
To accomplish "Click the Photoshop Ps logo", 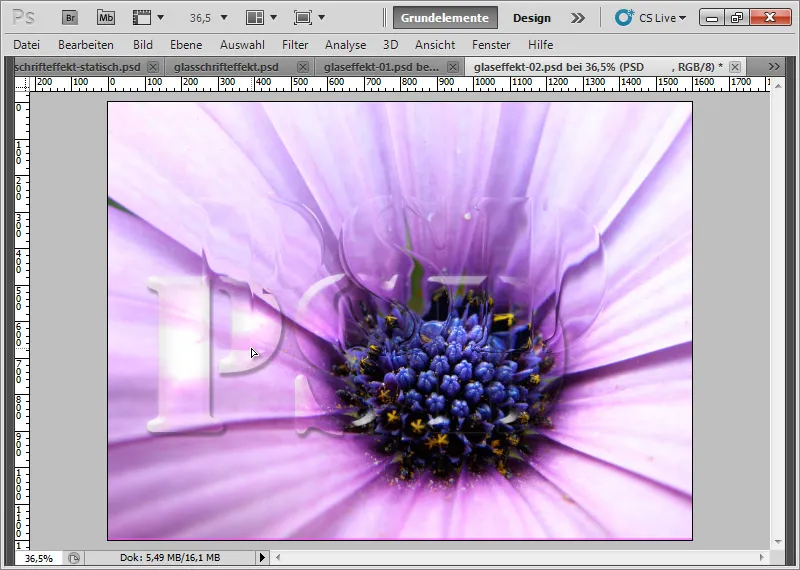I will (23, 18).
